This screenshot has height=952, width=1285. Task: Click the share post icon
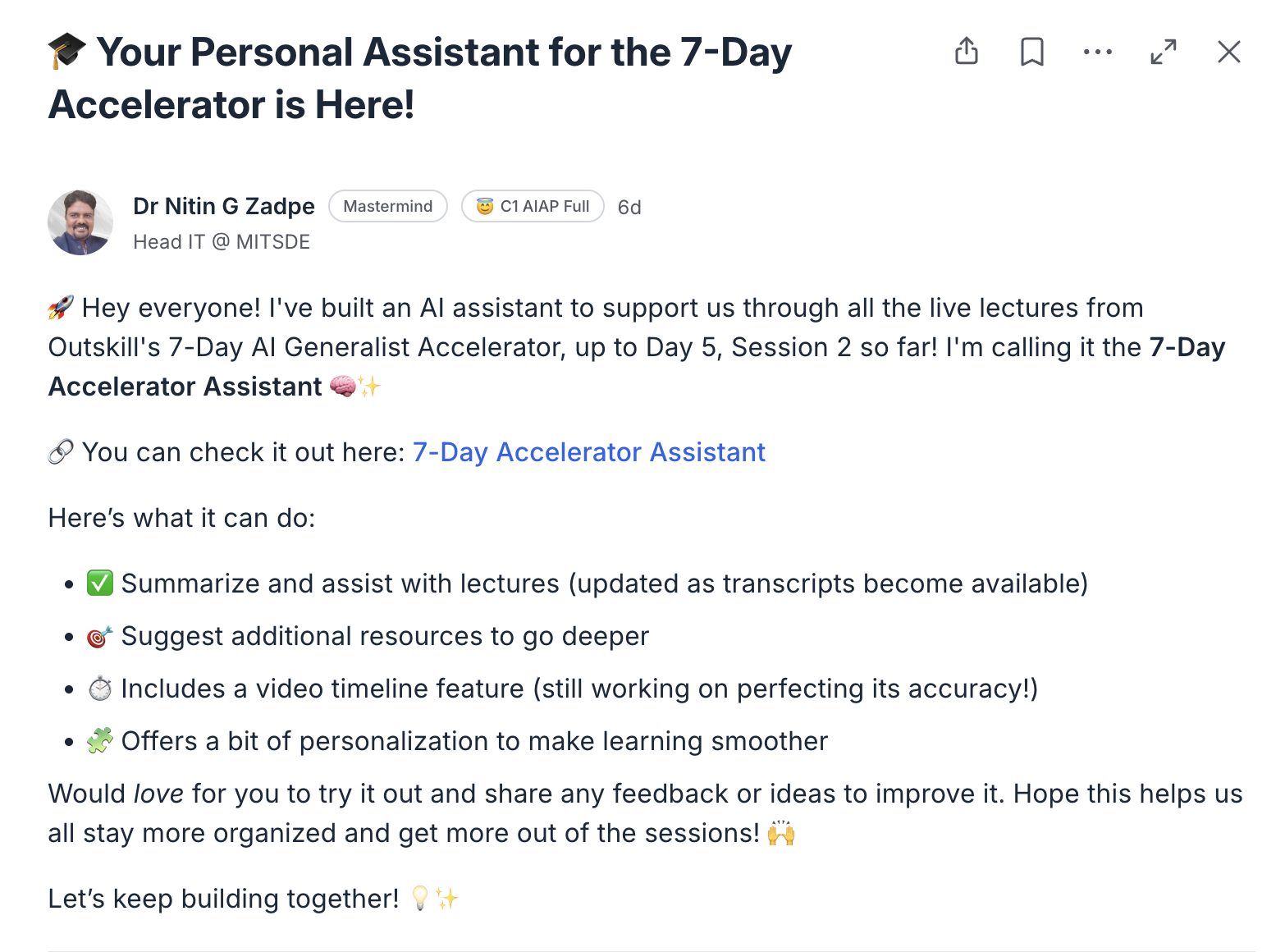pyautogui.click(x=967, y=51)
